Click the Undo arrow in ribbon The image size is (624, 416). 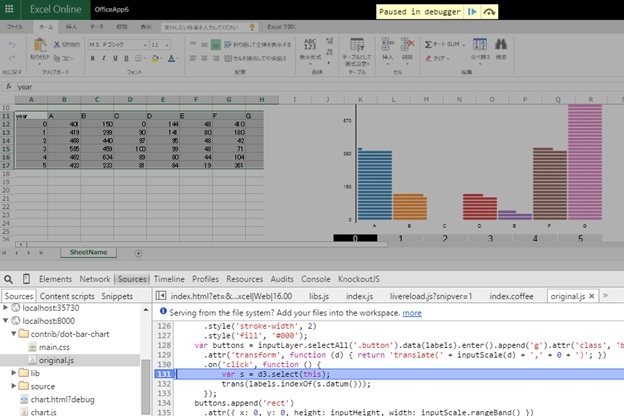[12, 45]
